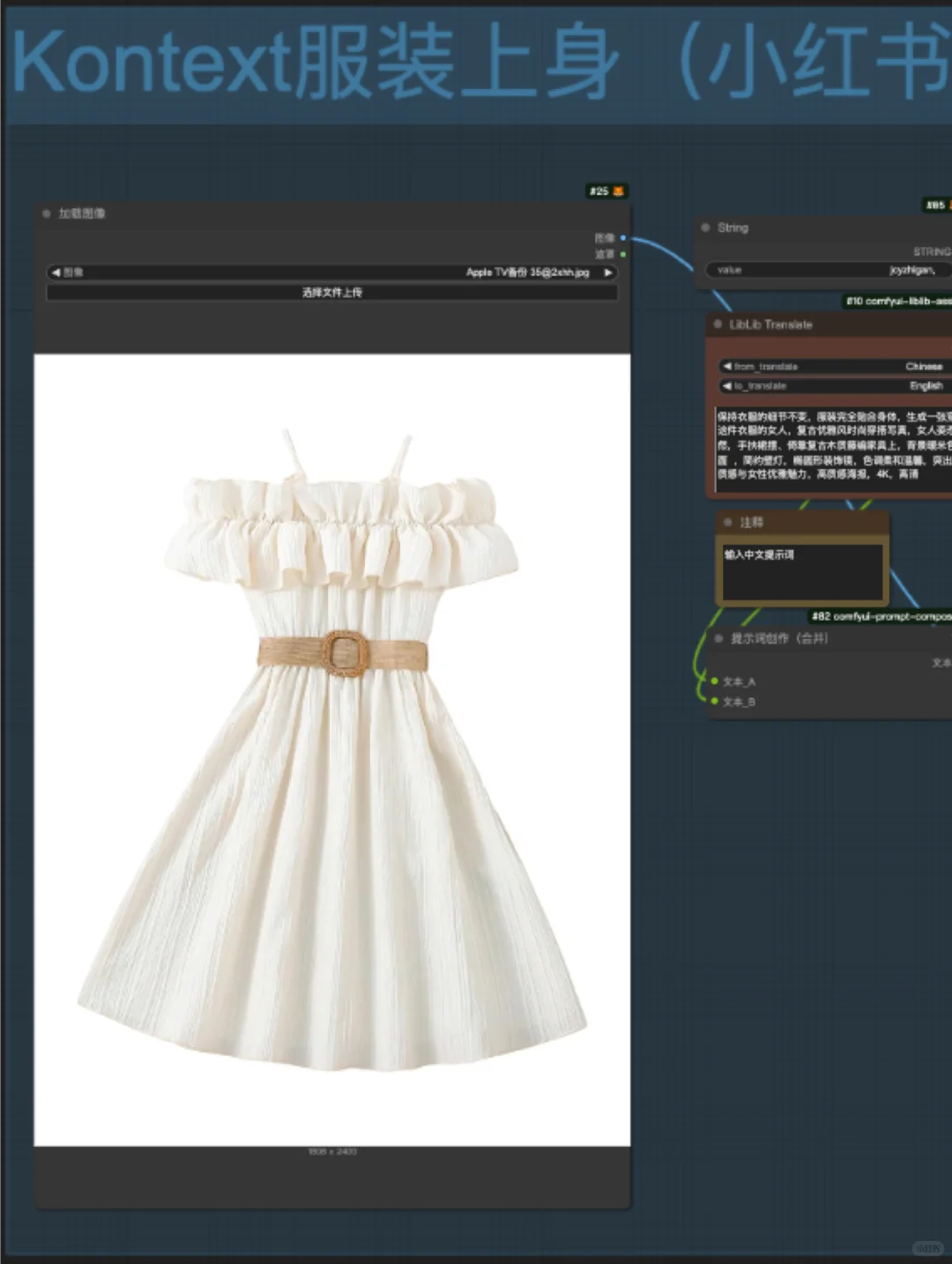This screenshot has height=1264, width=952.
Task: Select next image with right arrow
Action: 607,272
